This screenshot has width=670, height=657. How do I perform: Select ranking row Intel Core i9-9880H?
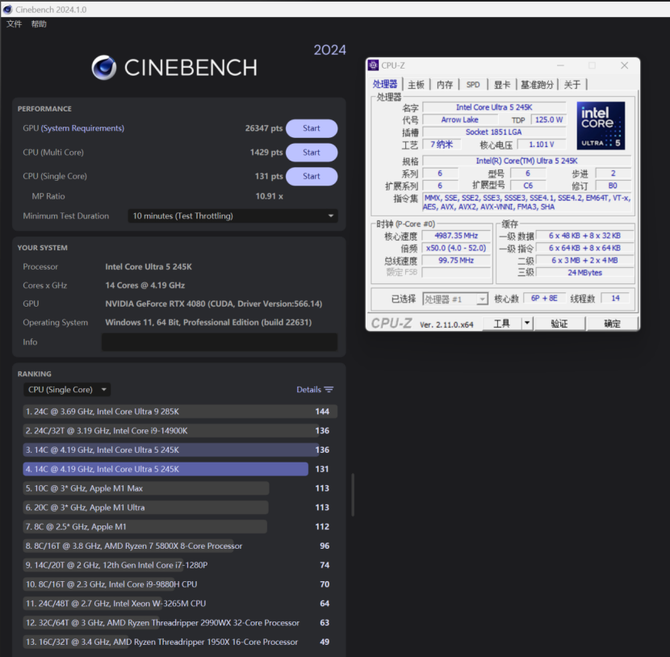pos(180,584)
